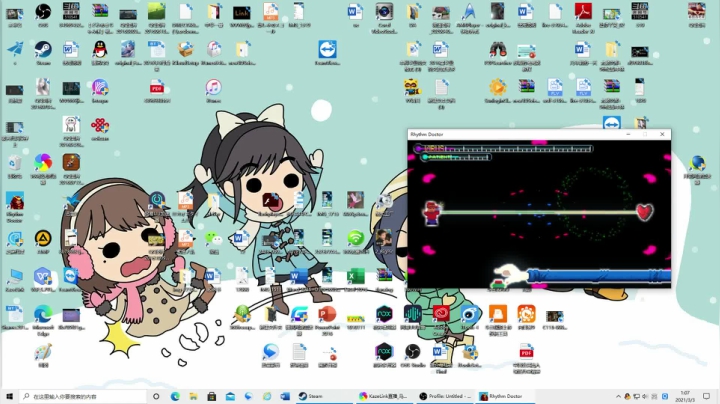Viewport: 720px width, 404px height.
Task: Click the PATIENT progress bar in Rhythm Doctor
Action: click(456, 157)
